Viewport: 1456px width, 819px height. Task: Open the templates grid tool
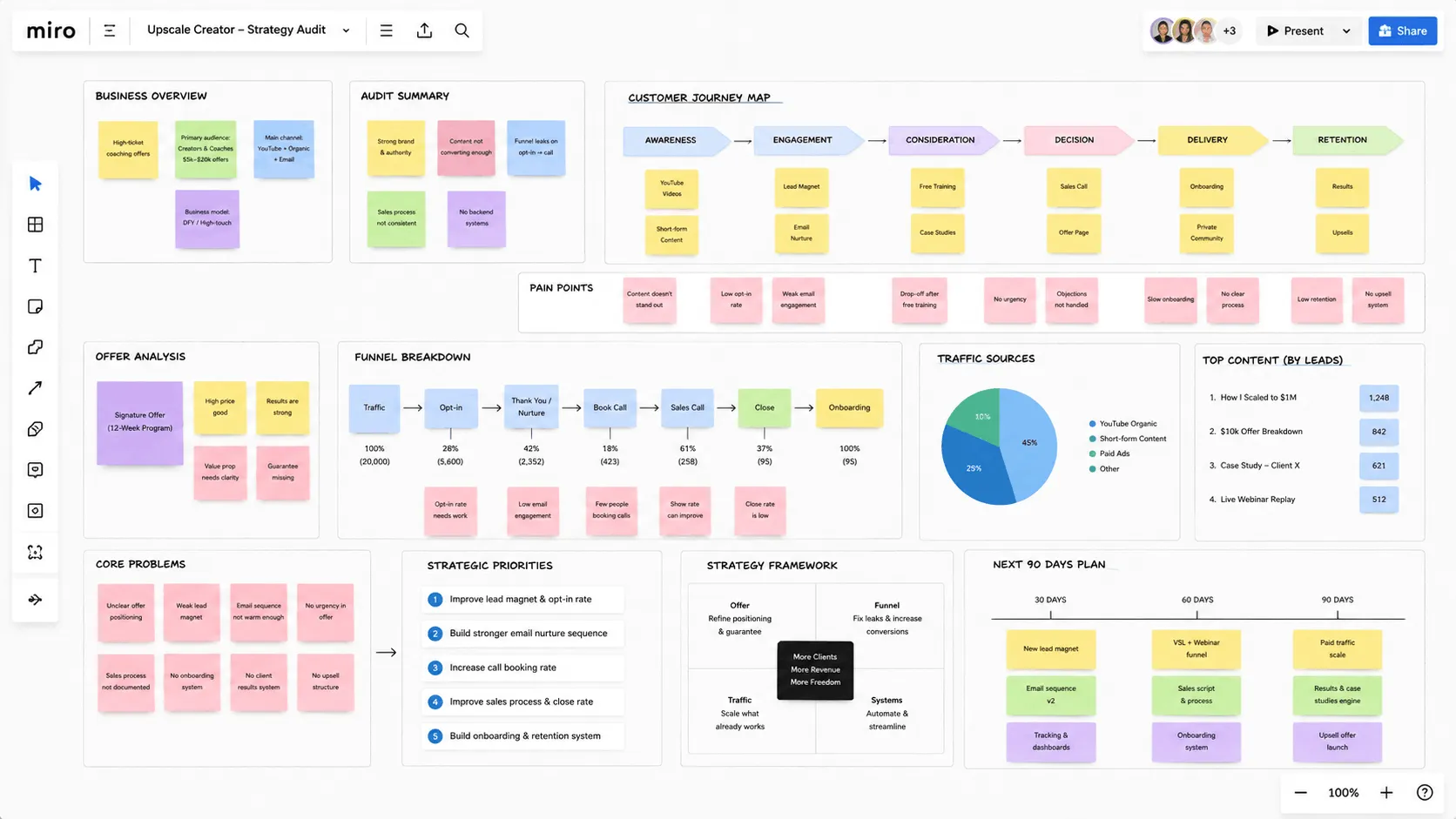coord(35,225)
